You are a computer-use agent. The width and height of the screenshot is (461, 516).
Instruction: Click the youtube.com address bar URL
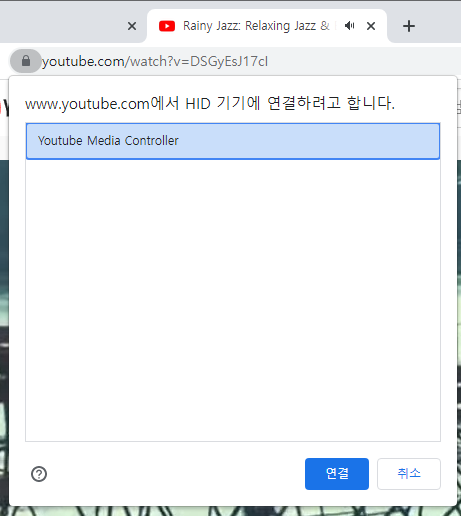pos(155,62)
